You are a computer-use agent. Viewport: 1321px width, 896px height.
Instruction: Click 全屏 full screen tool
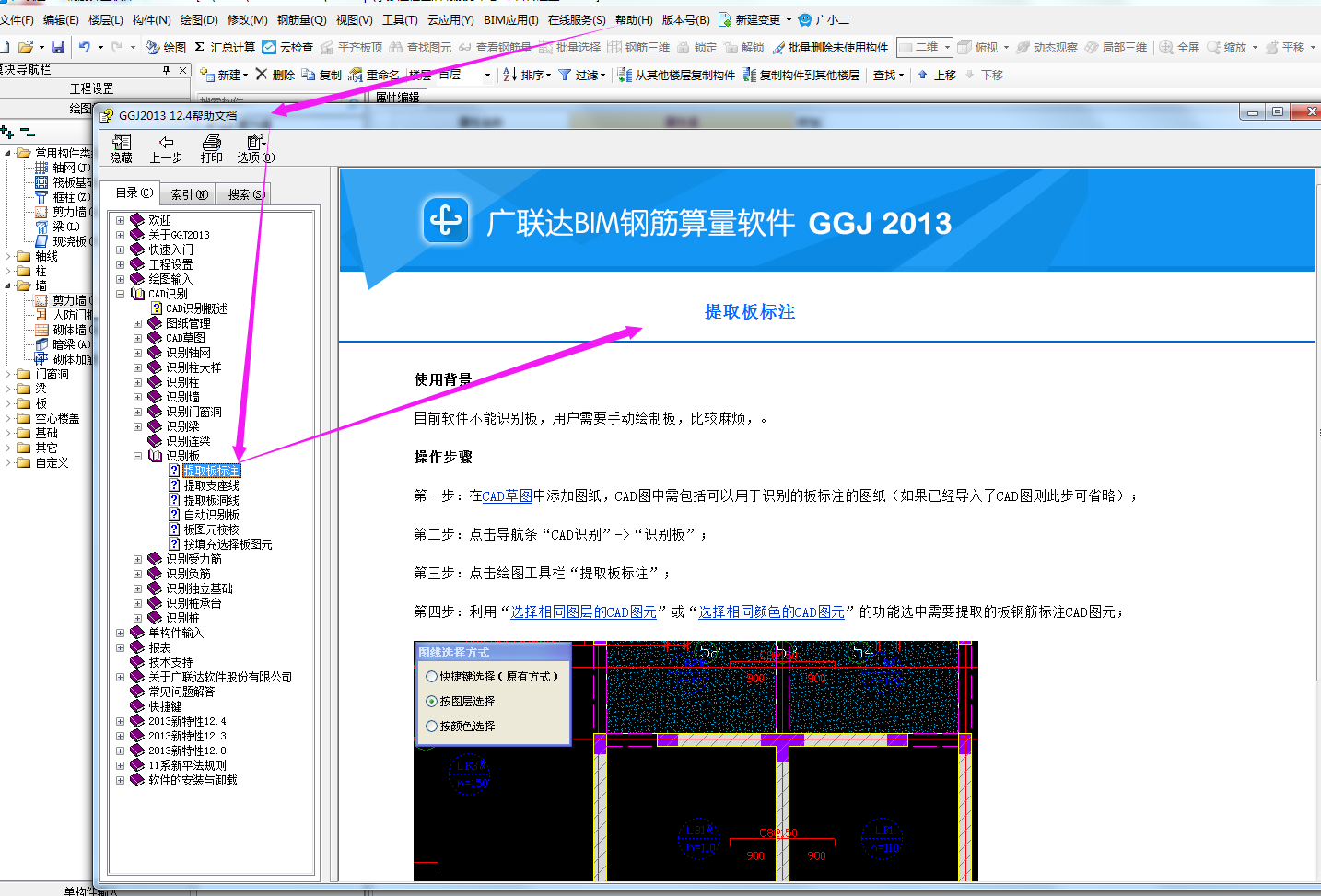(x=1179, y=47)
